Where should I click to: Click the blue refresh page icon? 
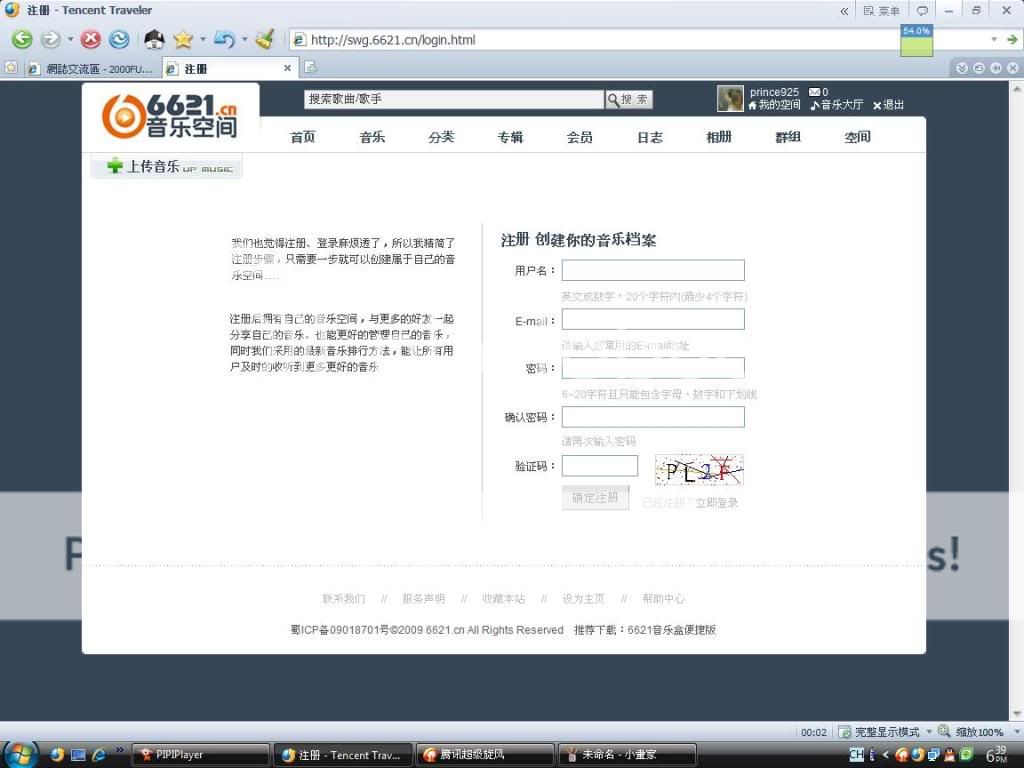(x=119, y=40)
